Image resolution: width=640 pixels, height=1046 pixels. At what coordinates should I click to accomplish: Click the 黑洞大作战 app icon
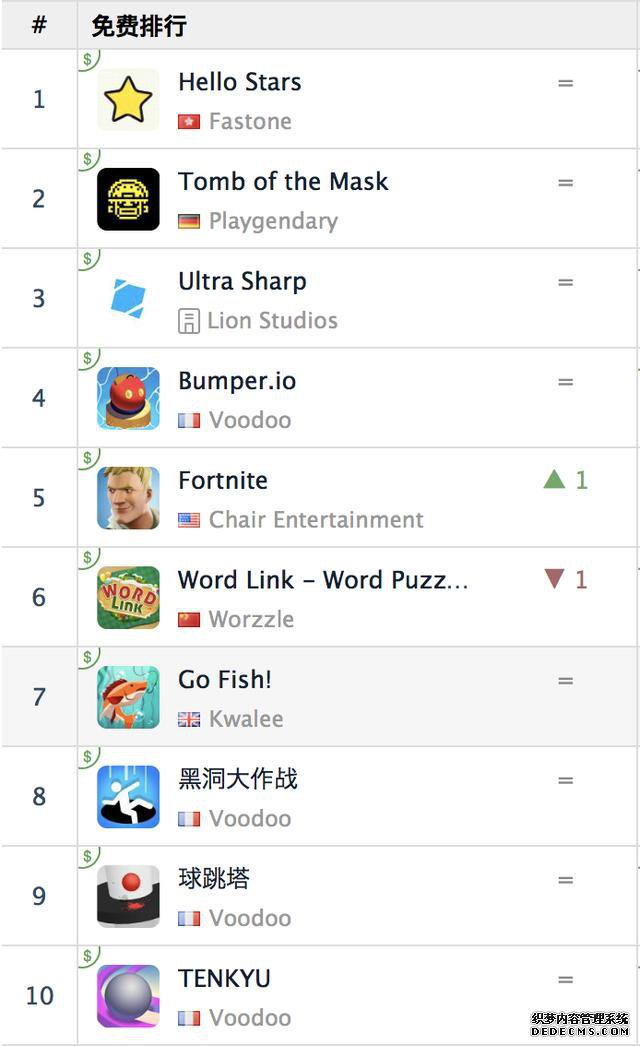(128, 797)
